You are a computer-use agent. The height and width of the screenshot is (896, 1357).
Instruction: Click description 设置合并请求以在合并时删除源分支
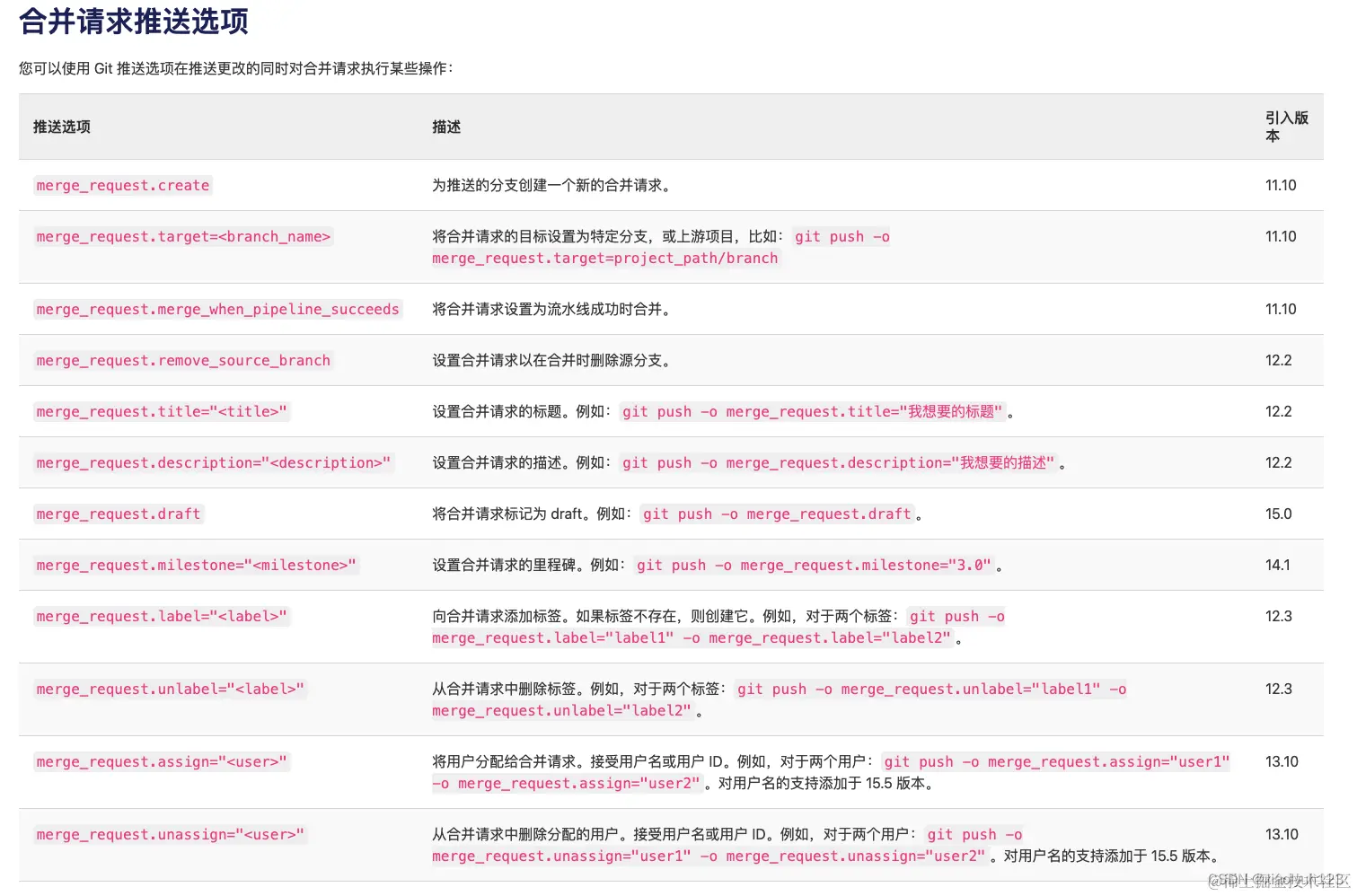pyautogui.click(x=552, y=360)
